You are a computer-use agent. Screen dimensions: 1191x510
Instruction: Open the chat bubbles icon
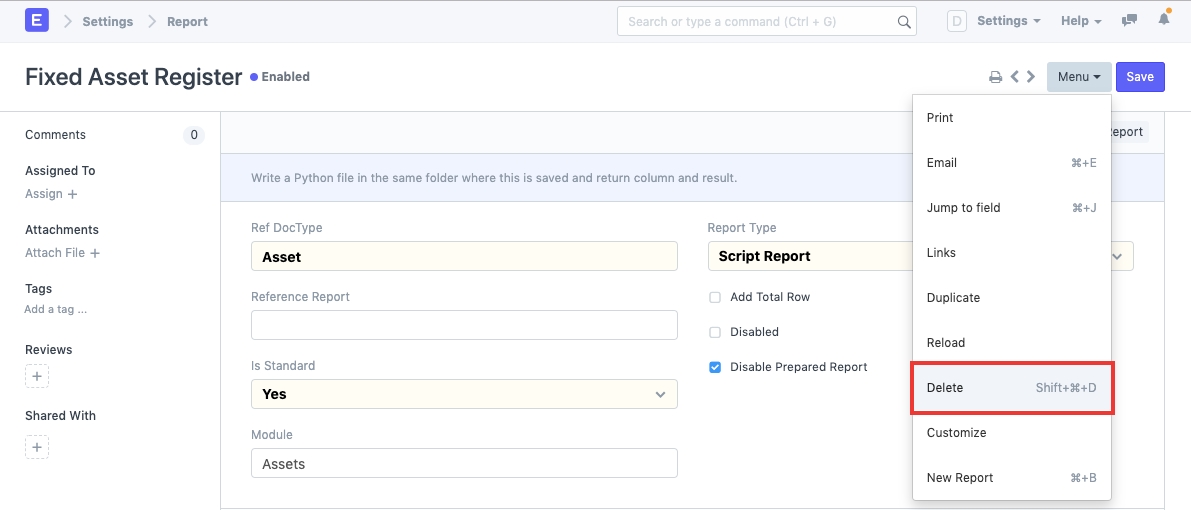(1130, 21)
